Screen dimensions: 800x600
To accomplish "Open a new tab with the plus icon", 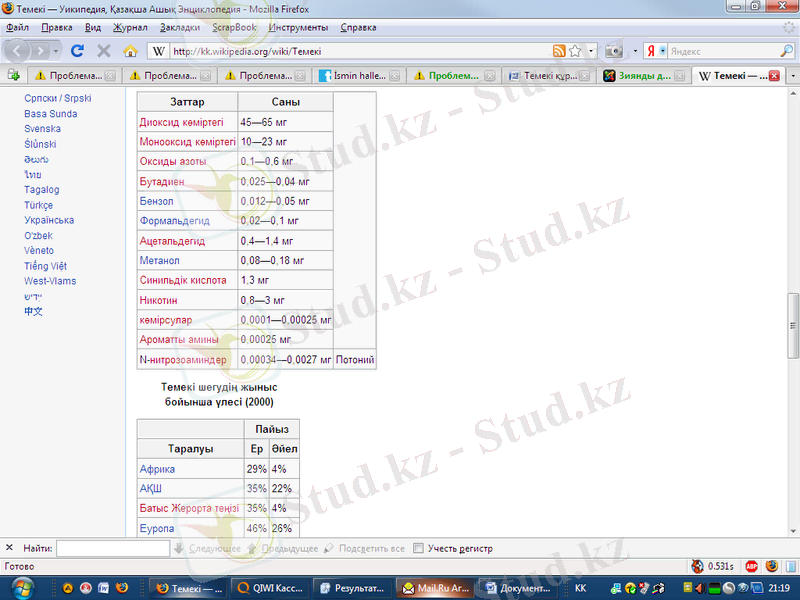I will pyautogui.click(x=14, y=75).
